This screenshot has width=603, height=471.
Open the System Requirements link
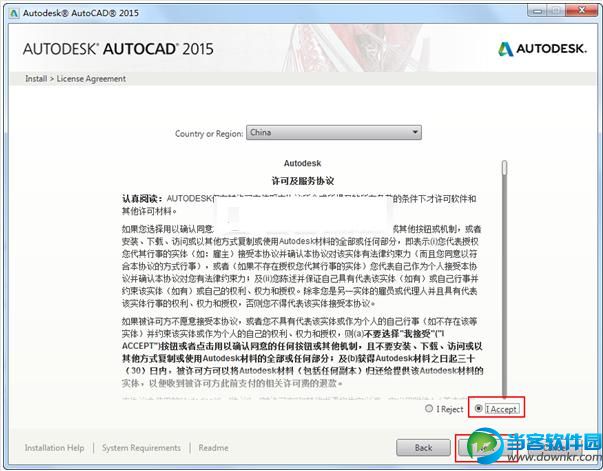point(141,448)
